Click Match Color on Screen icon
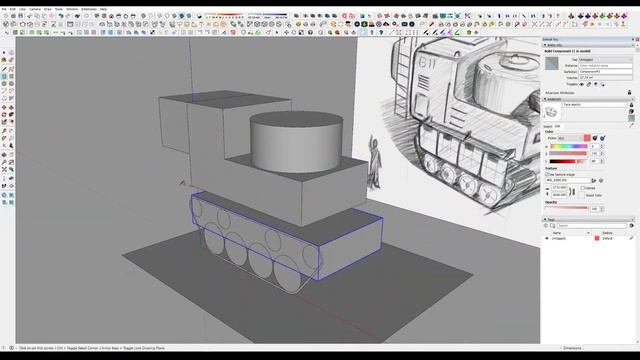 click(x=602, y=138)
